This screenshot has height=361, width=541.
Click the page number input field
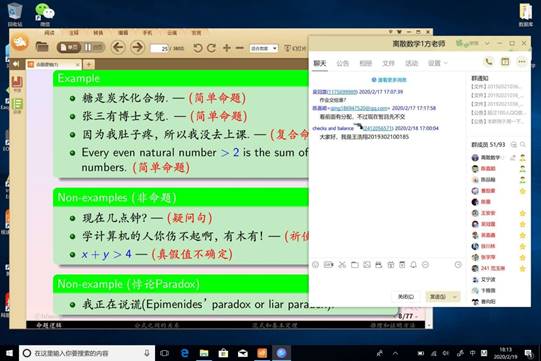coord(159,48)
